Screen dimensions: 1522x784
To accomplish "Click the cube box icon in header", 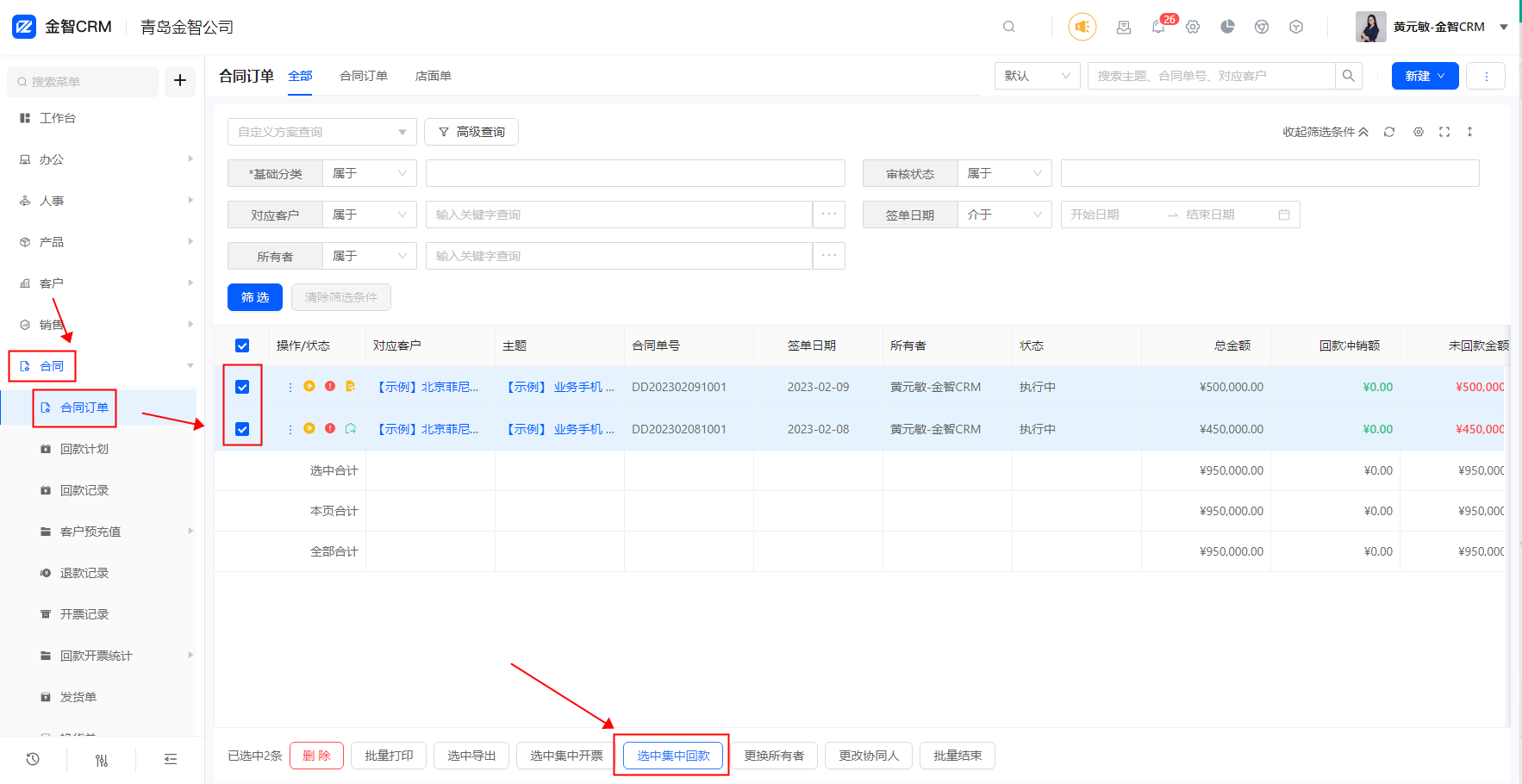I will (1296, 27).
